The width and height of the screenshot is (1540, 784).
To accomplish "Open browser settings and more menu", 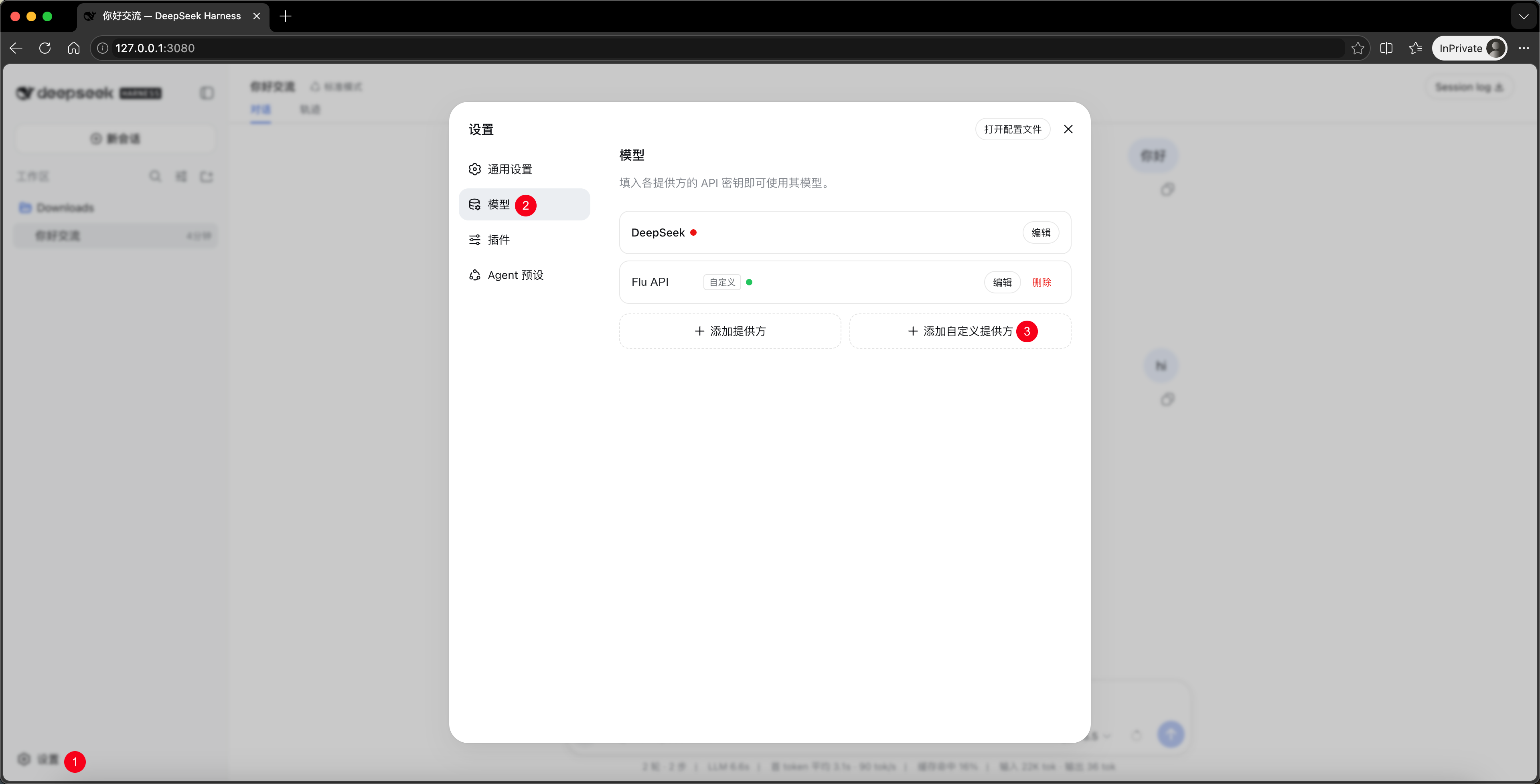I will pyautogui.click(x=1524, y=48).
